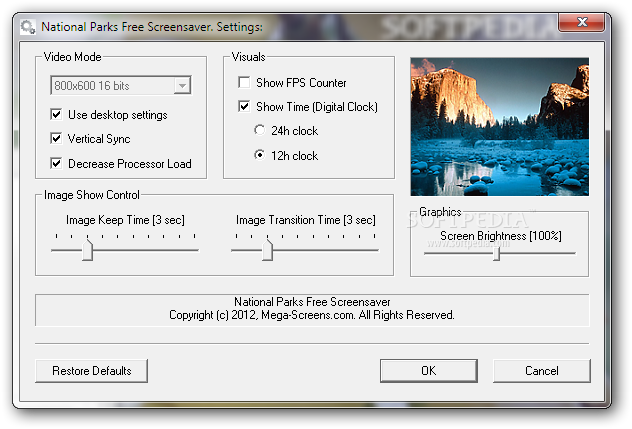Close the settings window
632x429 pixels.
click(581, 22)
